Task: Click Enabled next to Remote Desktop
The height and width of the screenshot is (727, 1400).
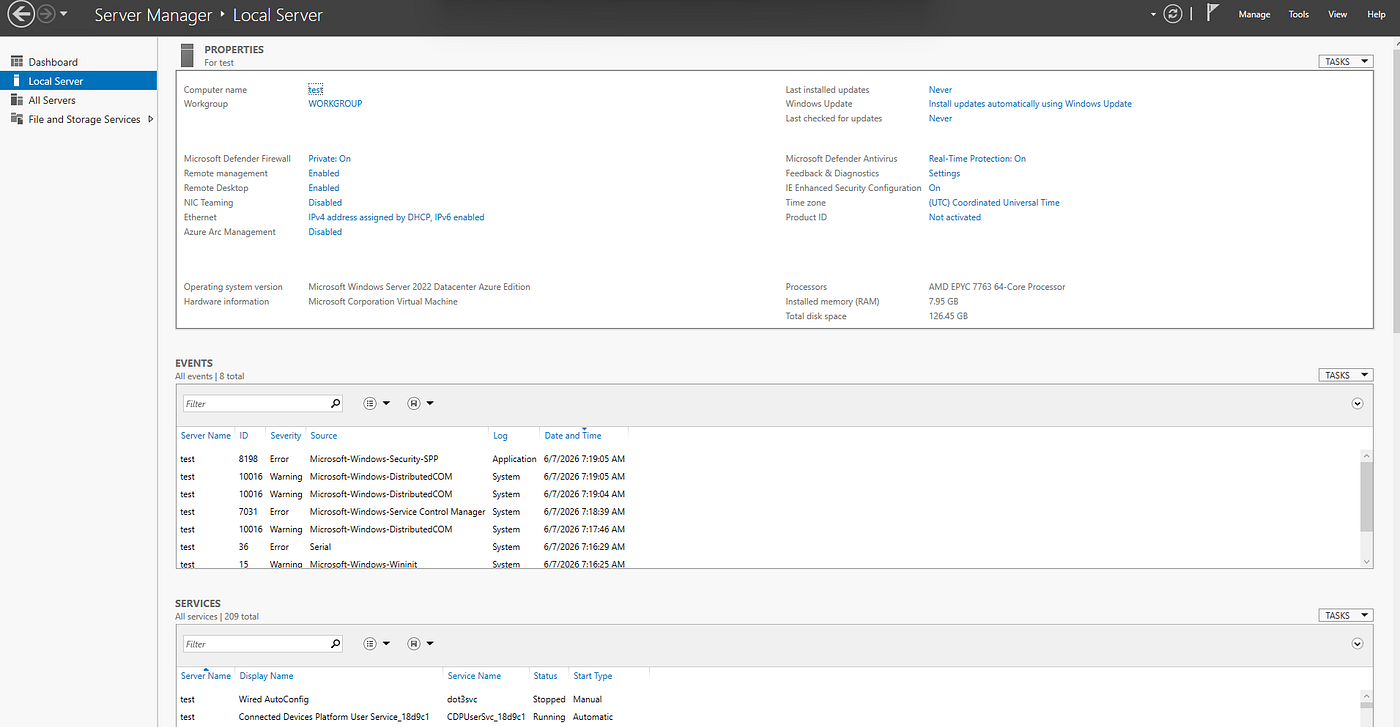Action: [x=324, y=188]
